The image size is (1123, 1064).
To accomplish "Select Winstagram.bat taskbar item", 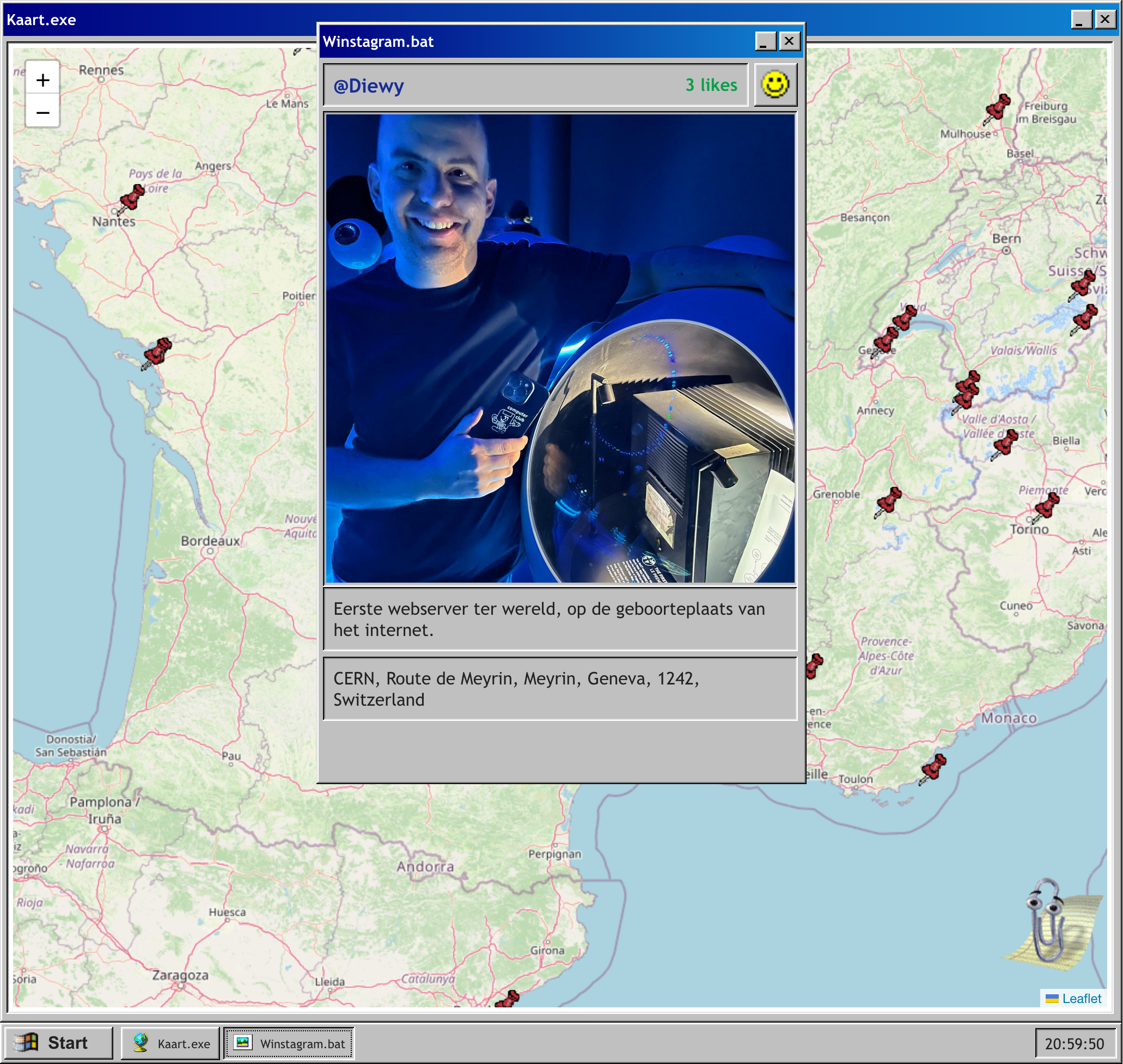I will pos(289,1043).
